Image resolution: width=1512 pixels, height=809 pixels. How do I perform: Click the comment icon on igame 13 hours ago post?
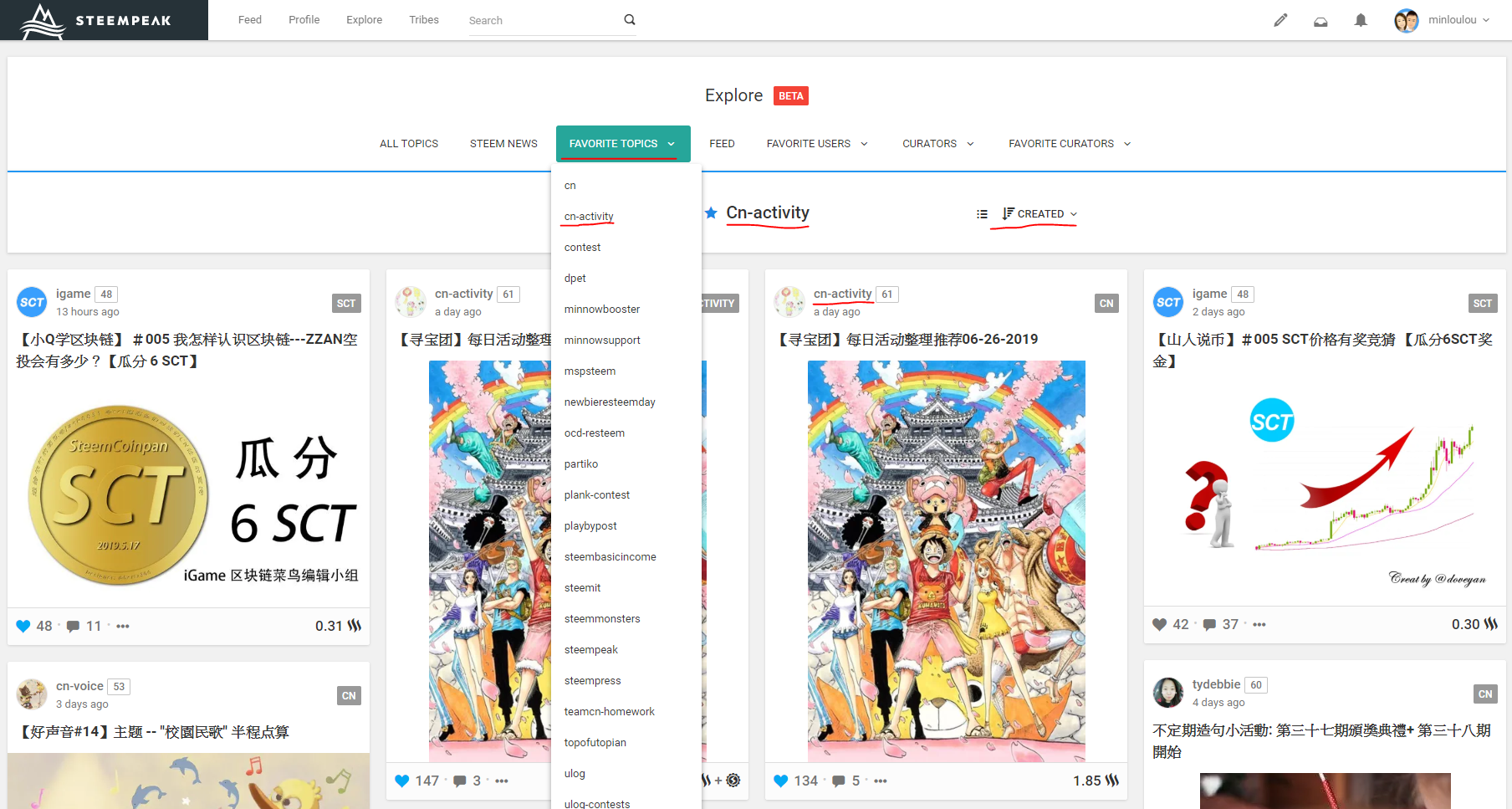[x=74, y=626]
